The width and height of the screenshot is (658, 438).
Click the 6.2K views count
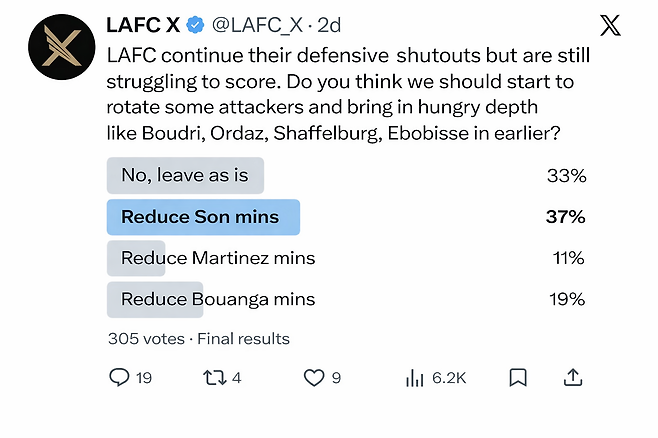(x=449, y=378)
